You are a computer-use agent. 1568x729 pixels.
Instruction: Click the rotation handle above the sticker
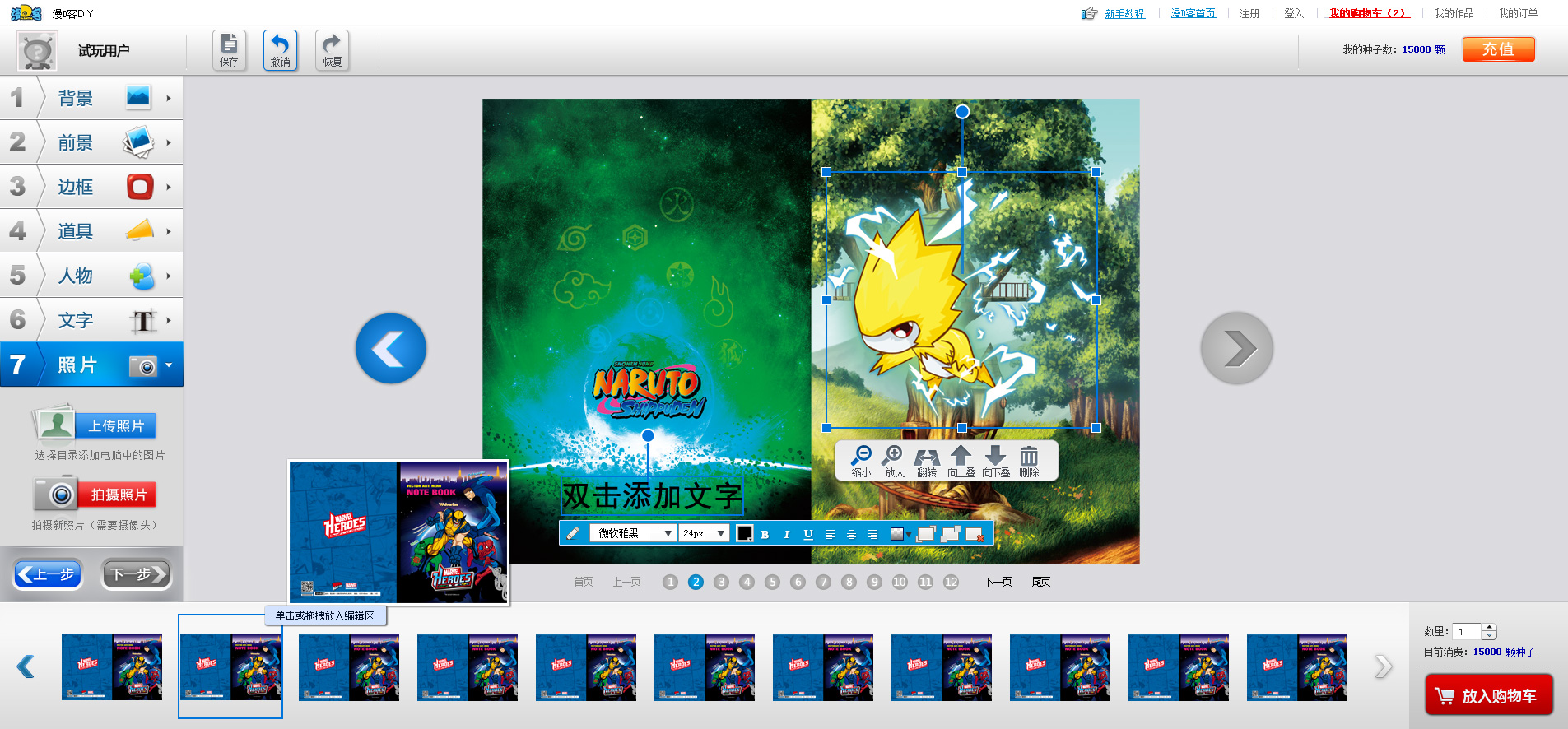pyautogui.click(x=962, y=111)
